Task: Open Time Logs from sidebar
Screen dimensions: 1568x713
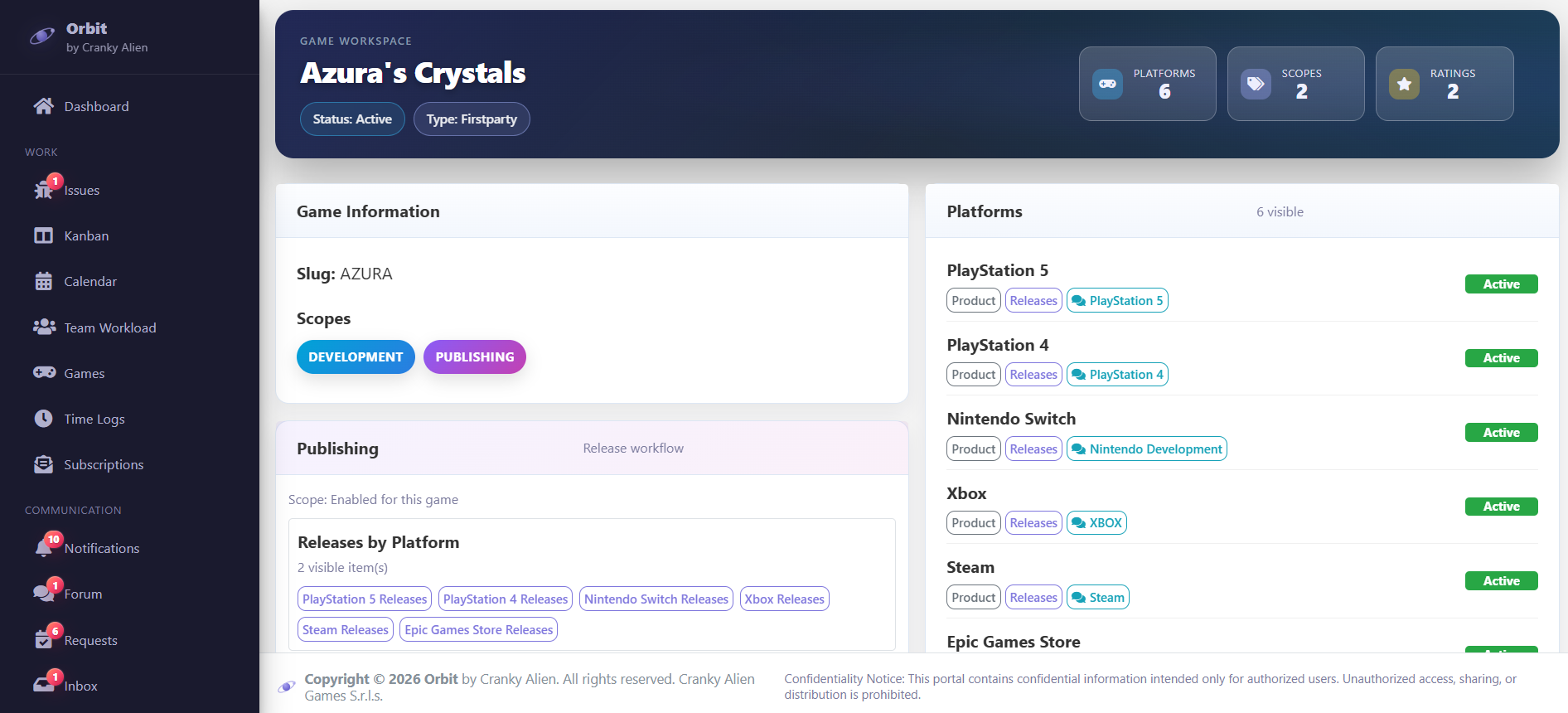Action: tap(129, 419)
